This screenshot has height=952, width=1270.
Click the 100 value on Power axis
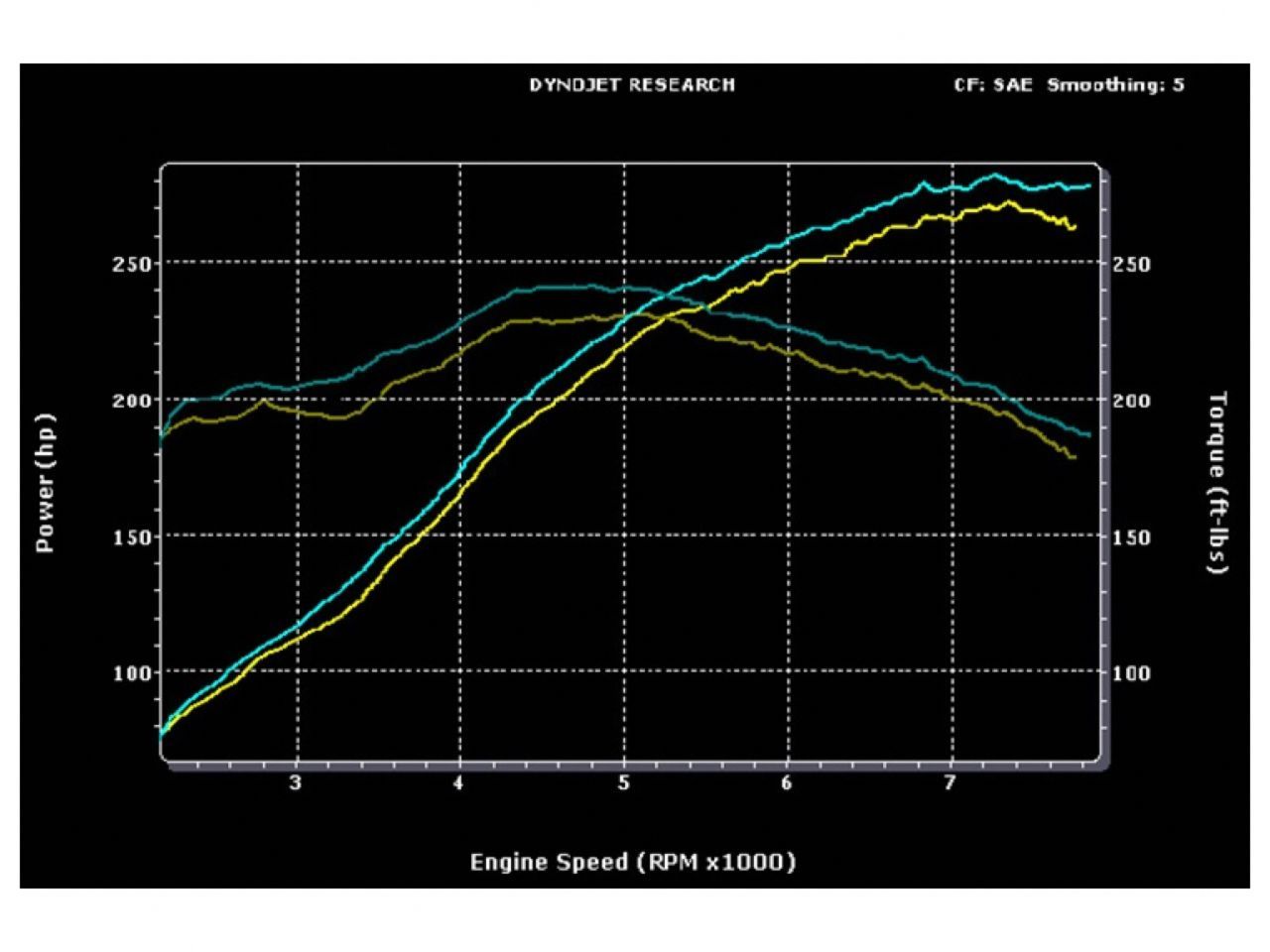click(x=131, y=673)
